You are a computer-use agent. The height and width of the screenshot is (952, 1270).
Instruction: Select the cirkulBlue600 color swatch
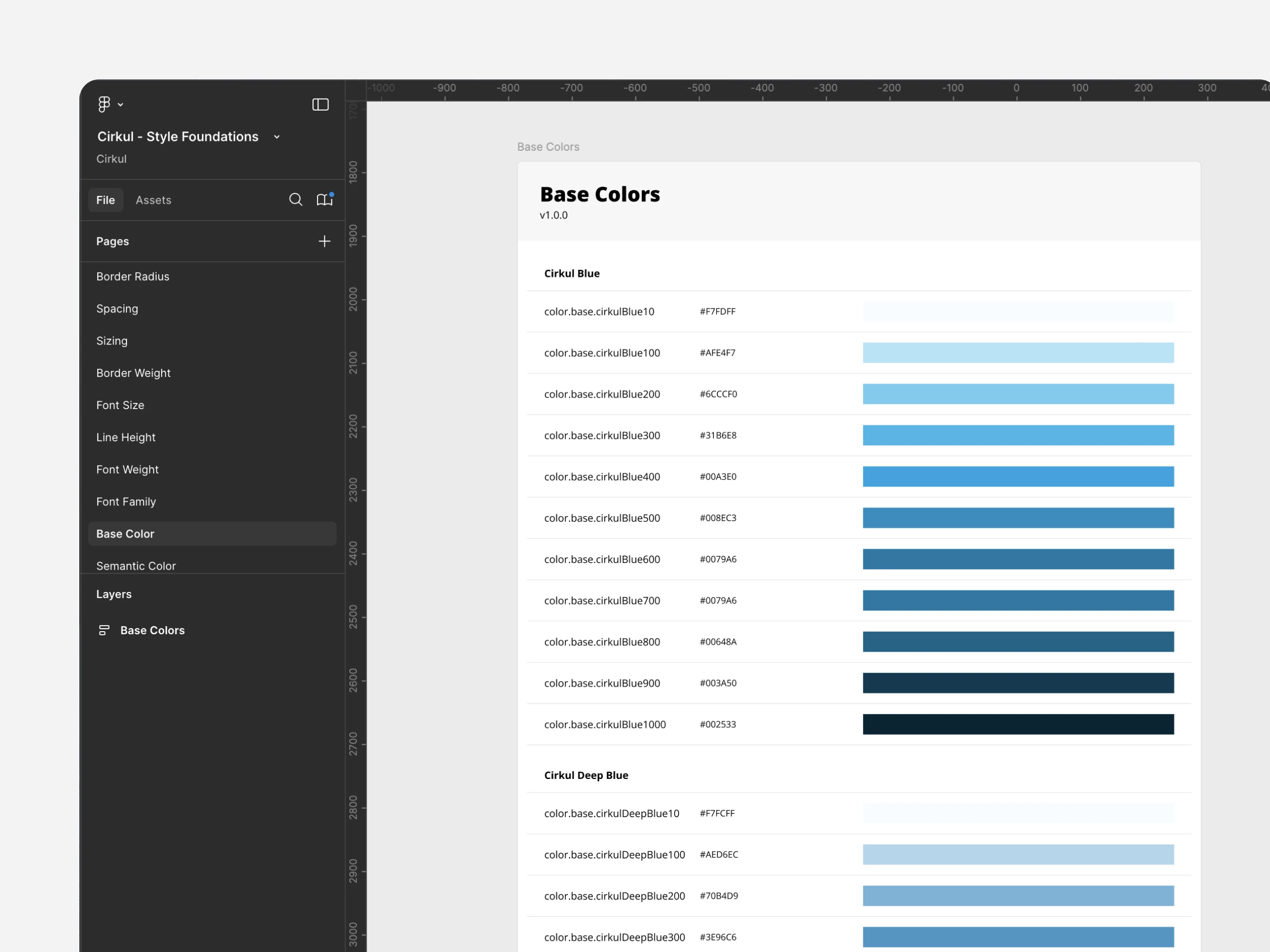(x=1018, y=559)
